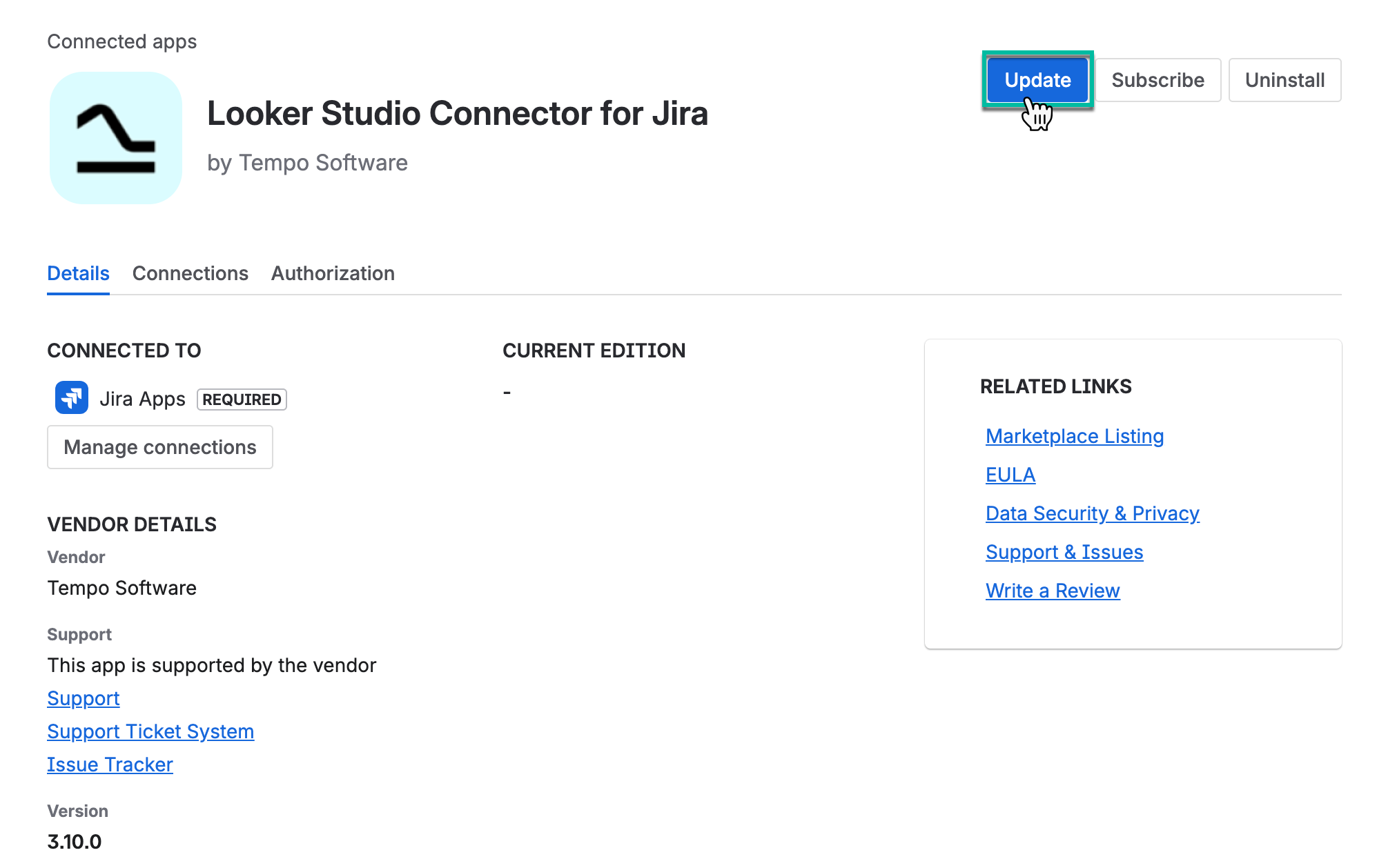Open the Support Ticket System link
The width and height of the screenshot is (1397, 868).
[150, 731]
